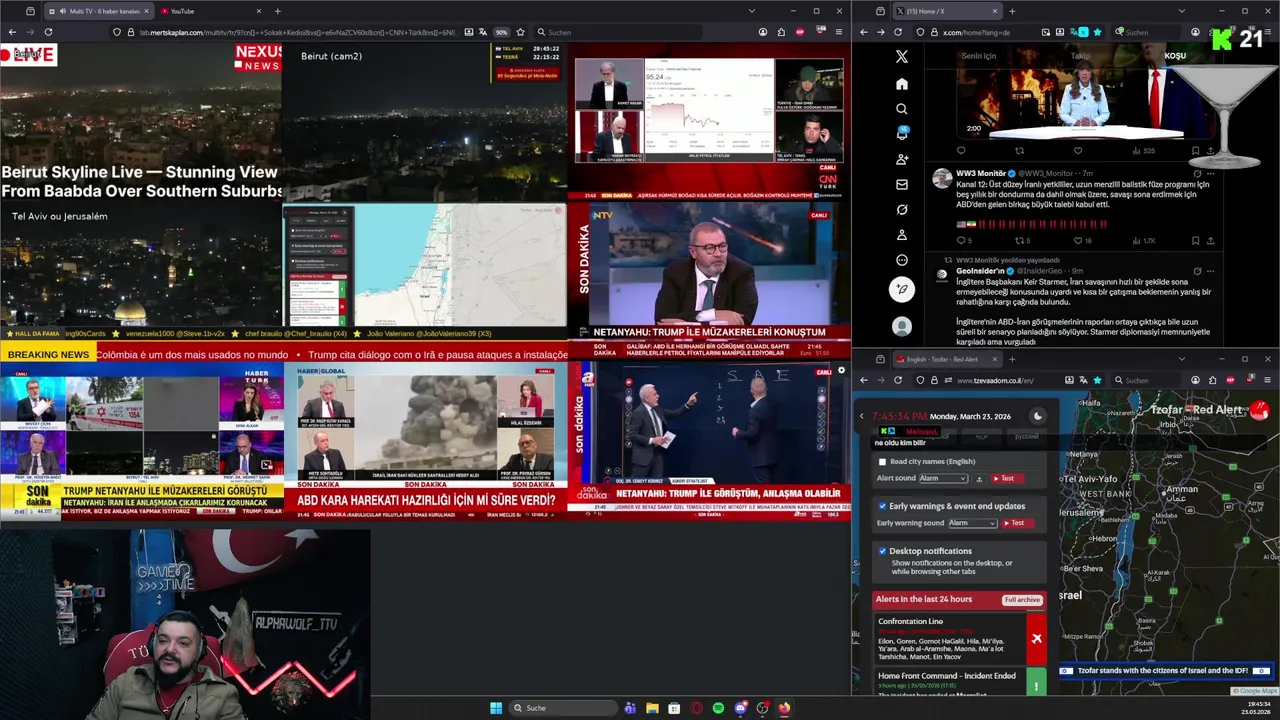Click zoom level 90% in address bar

click(x=502, y=32)
